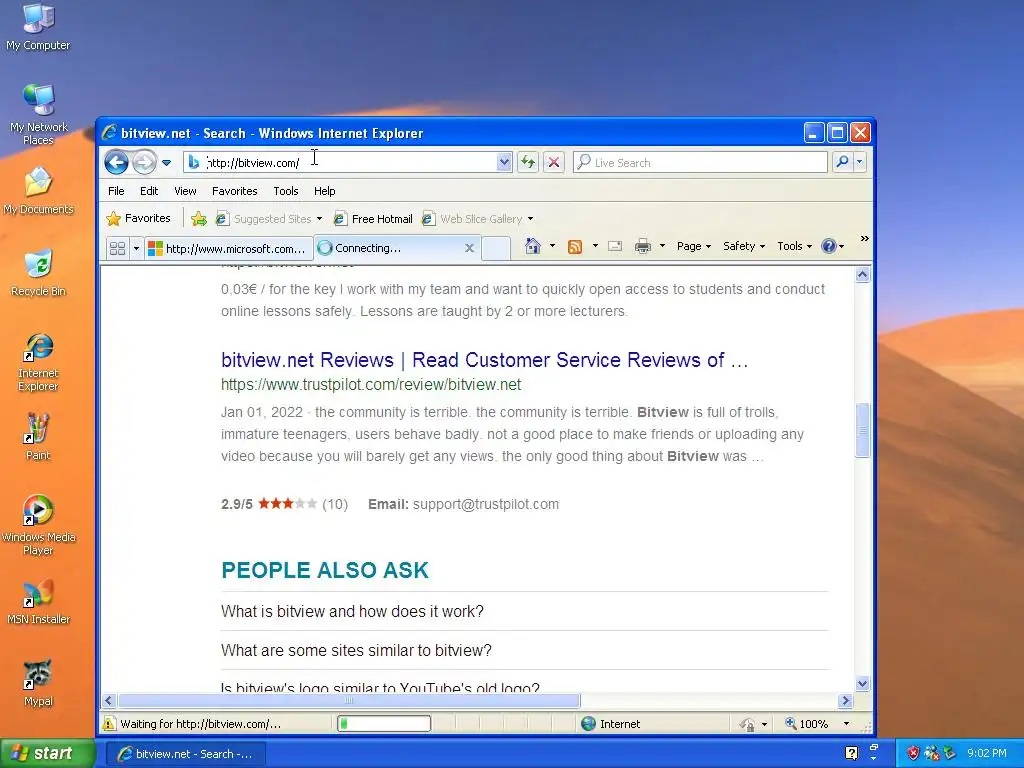
Task: Click the RSS feeds icon
Action: click(x=575, y=246)
